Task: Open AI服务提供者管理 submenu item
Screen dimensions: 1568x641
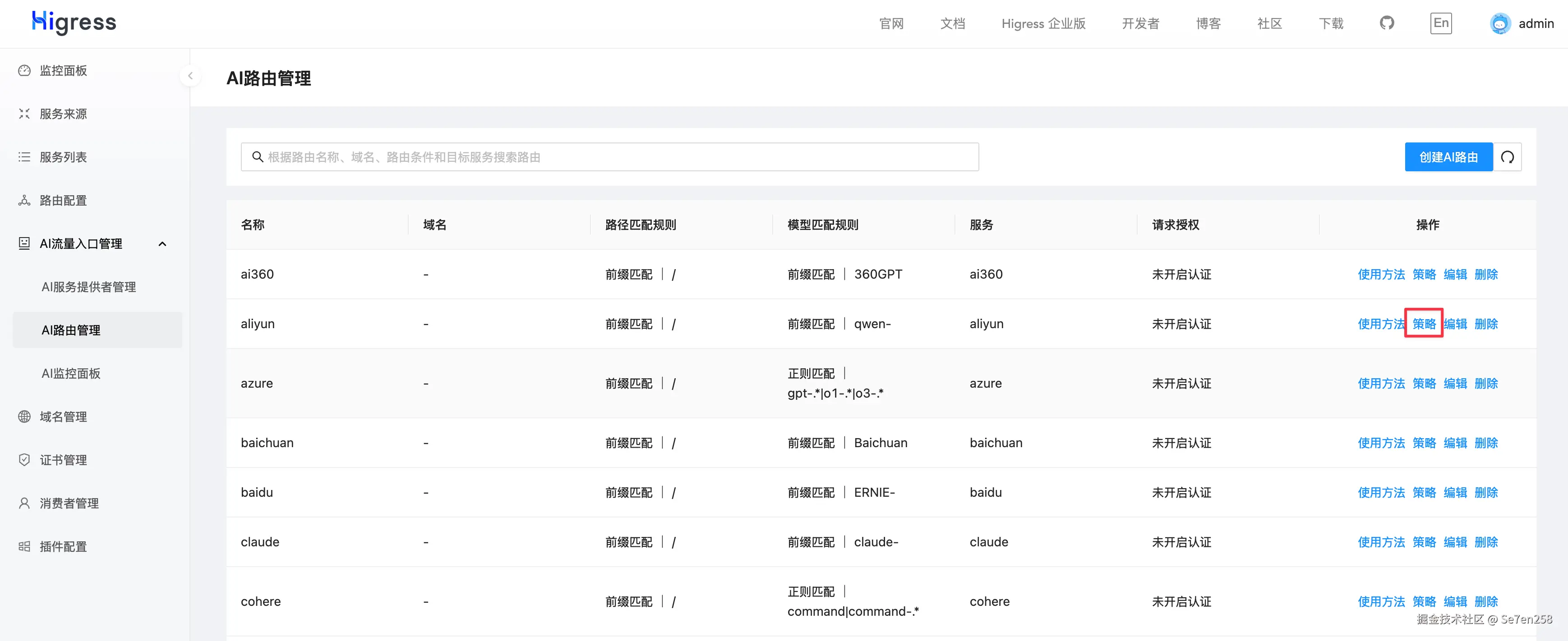Action: tap(88, 287)
